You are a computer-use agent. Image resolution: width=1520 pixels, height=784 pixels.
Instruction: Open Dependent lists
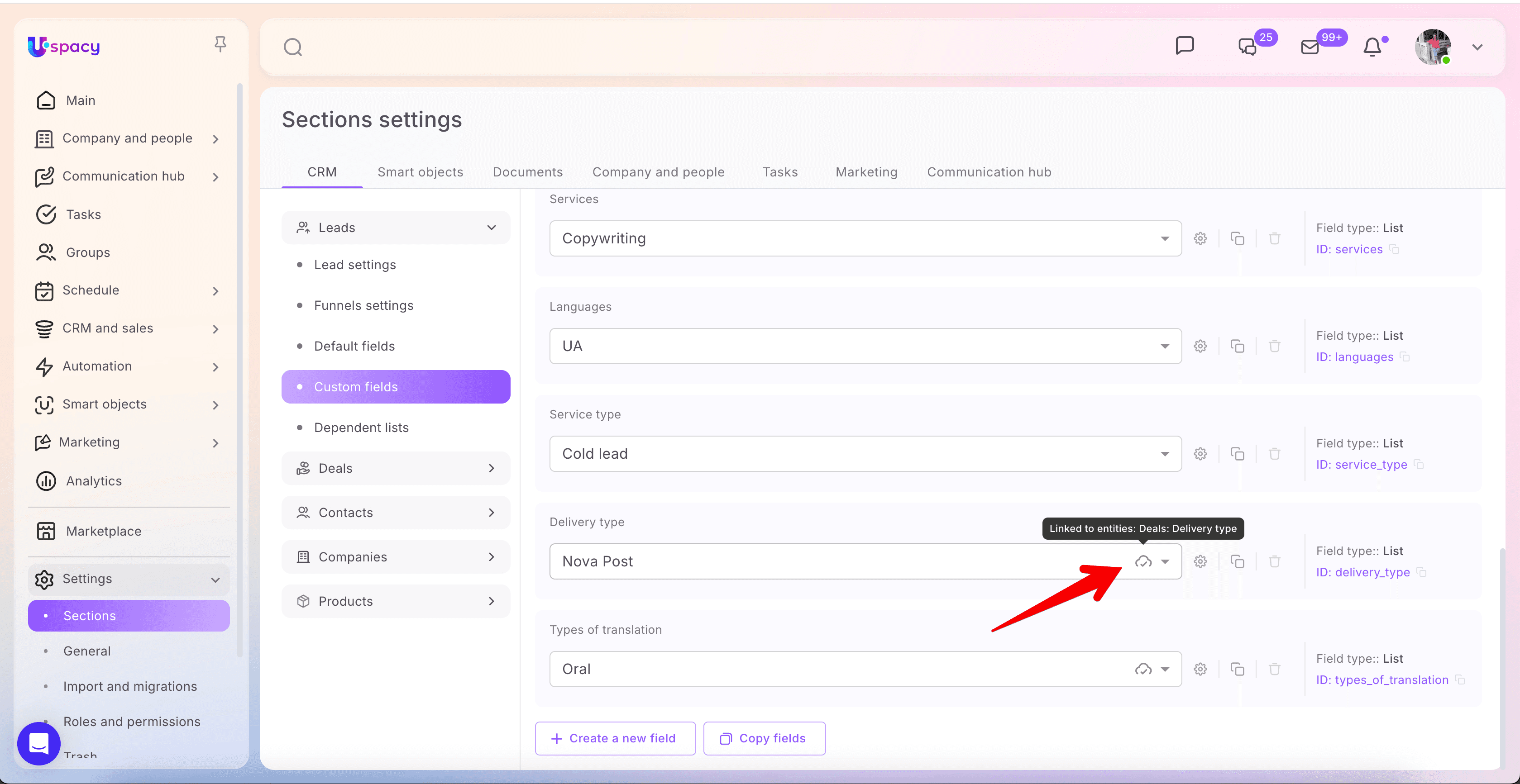(x=361, y=428)
